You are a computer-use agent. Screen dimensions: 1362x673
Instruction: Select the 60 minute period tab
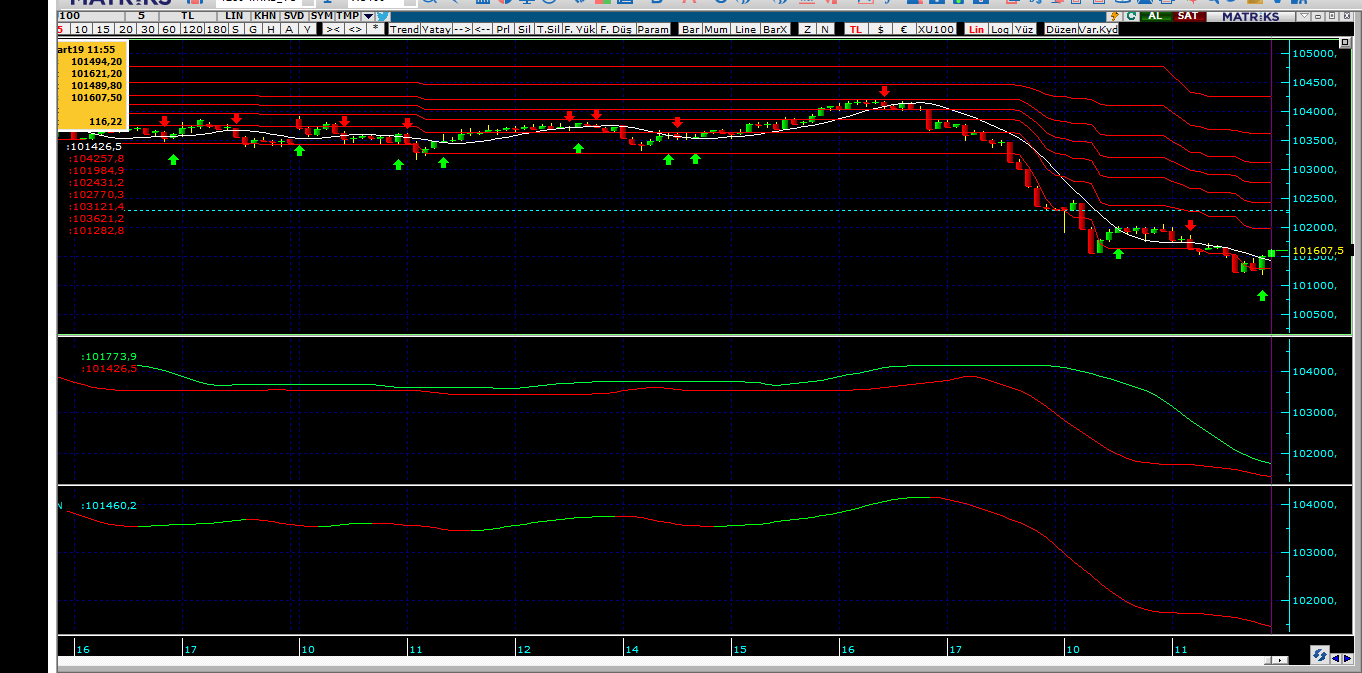tap(167, 29)
